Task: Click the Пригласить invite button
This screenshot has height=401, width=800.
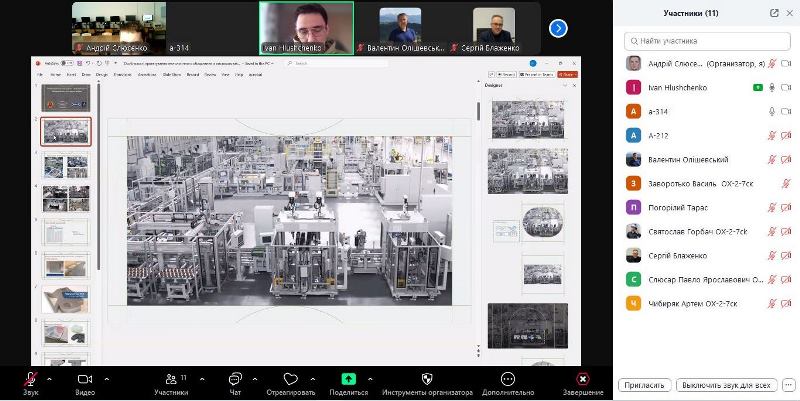Action: [x=644, y=385]
